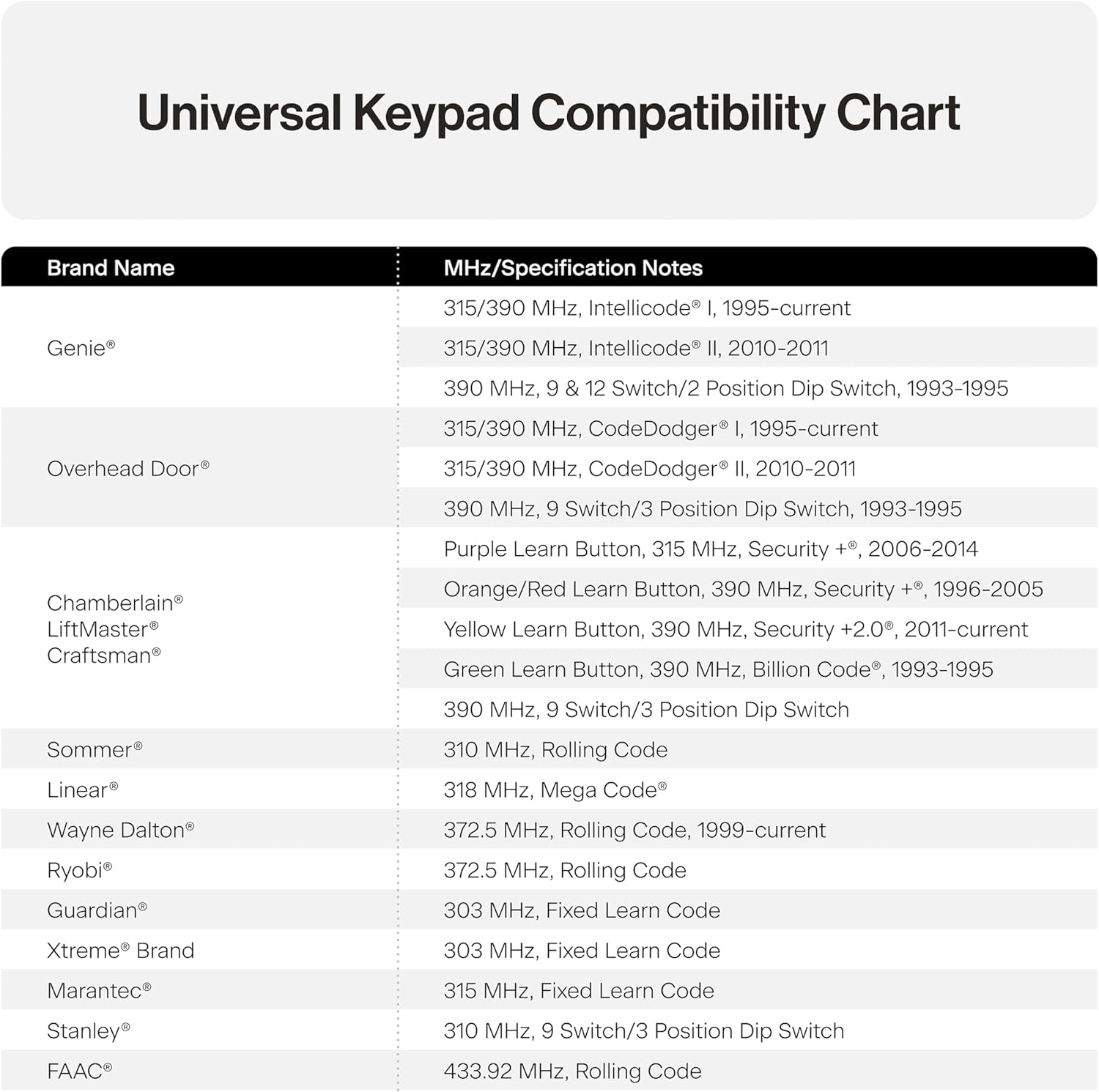Select the FAAC brand cell

point(79,1071)
